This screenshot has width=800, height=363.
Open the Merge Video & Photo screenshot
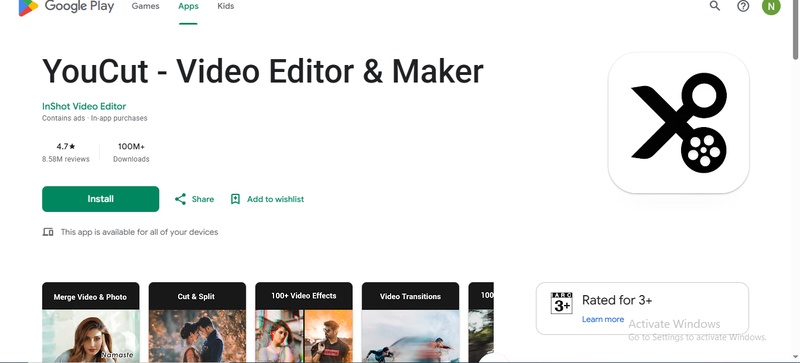coord(90,323)
